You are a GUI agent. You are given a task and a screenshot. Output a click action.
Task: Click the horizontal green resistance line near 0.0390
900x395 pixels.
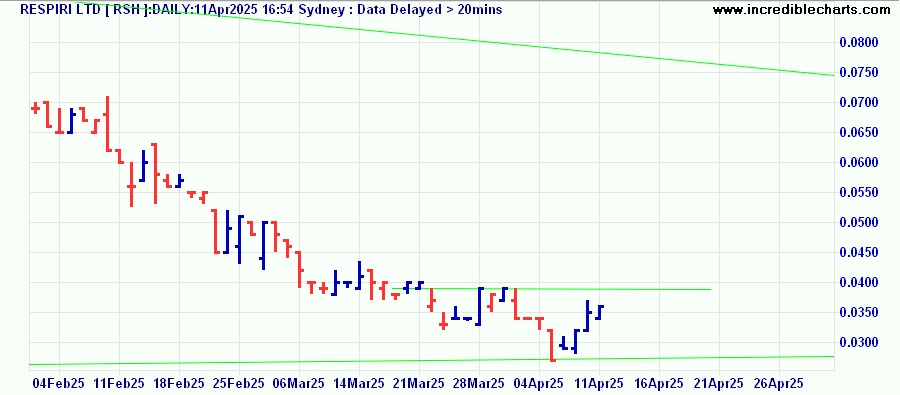click(x=551, y=289)
